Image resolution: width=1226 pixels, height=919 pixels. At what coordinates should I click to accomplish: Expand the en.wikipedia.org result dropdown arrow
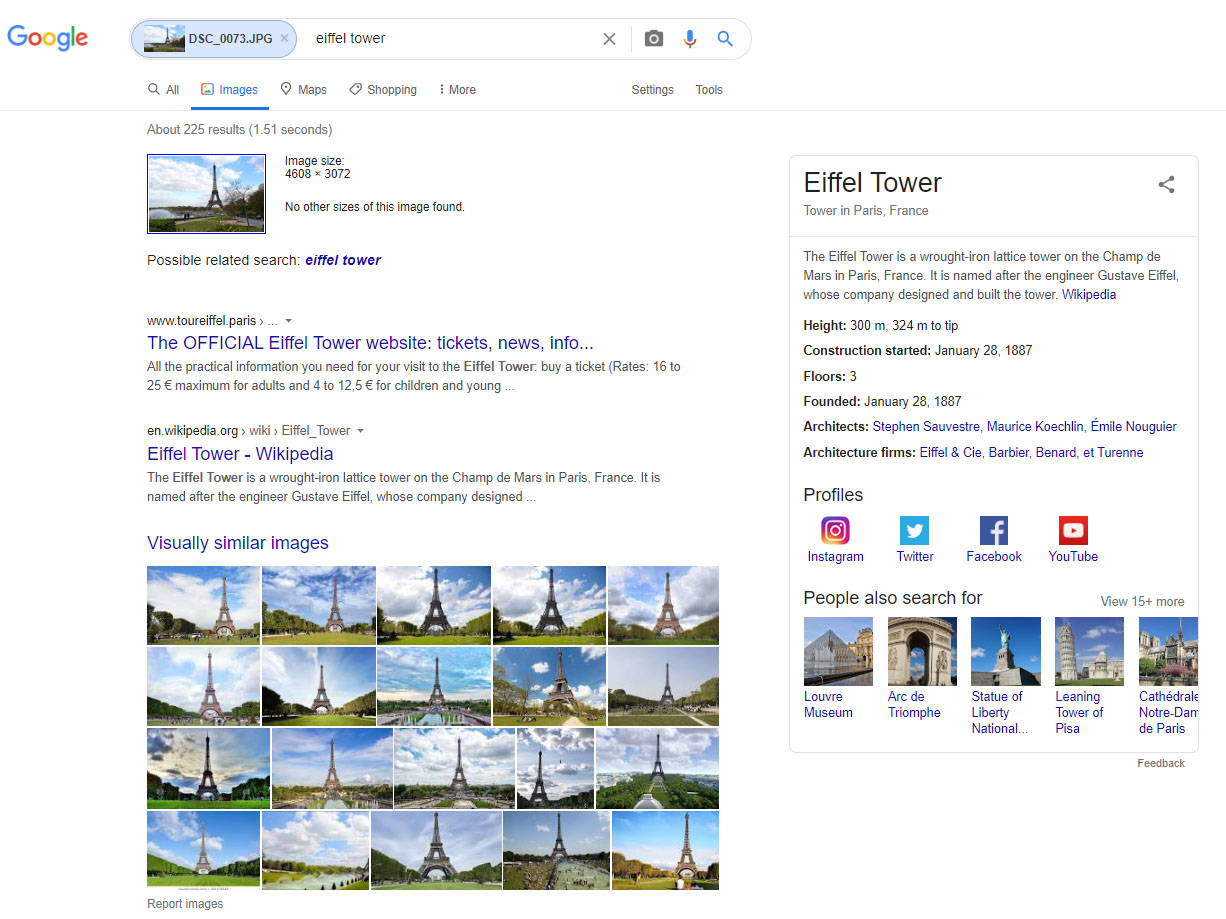[x=360, y=431]
